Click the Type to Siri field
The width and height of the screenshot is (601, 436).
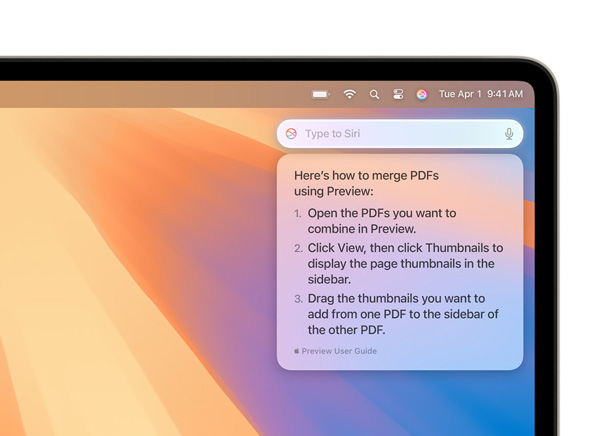(400, 134)
